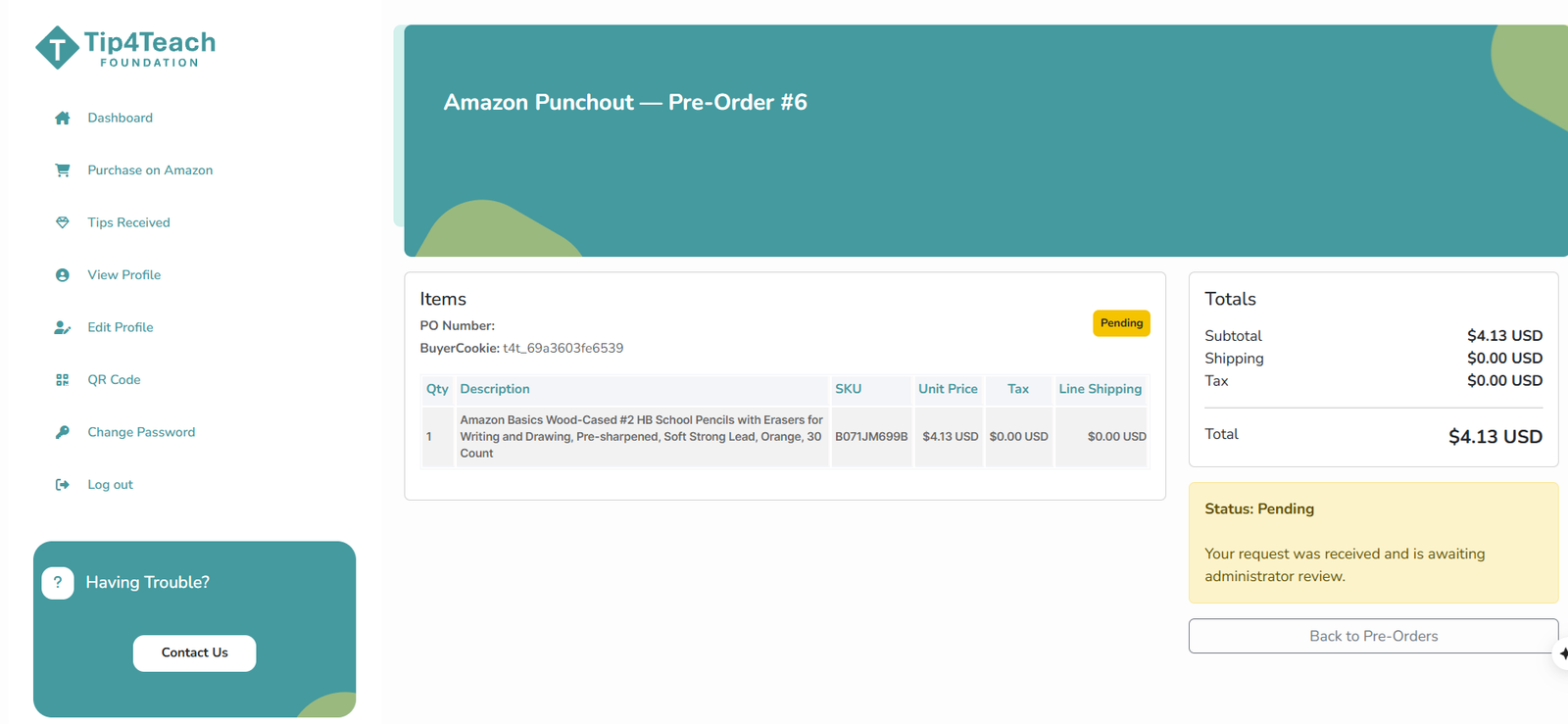Click the Unit Price column header
Viewport: 1568px width, 724px height.
[948, 389]
